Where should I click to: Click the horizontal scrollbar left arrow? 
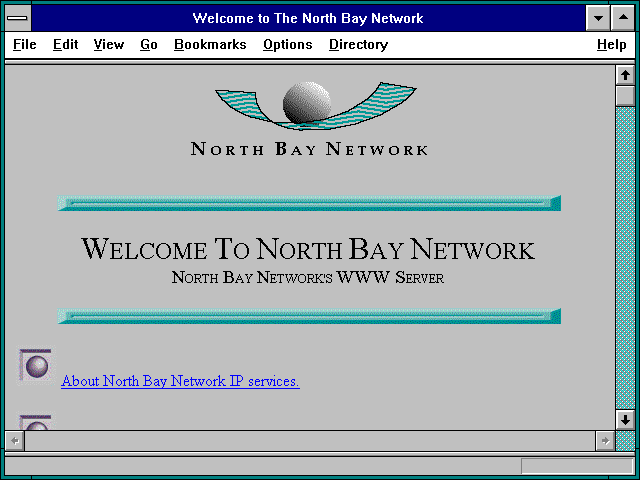coord(15,441)
